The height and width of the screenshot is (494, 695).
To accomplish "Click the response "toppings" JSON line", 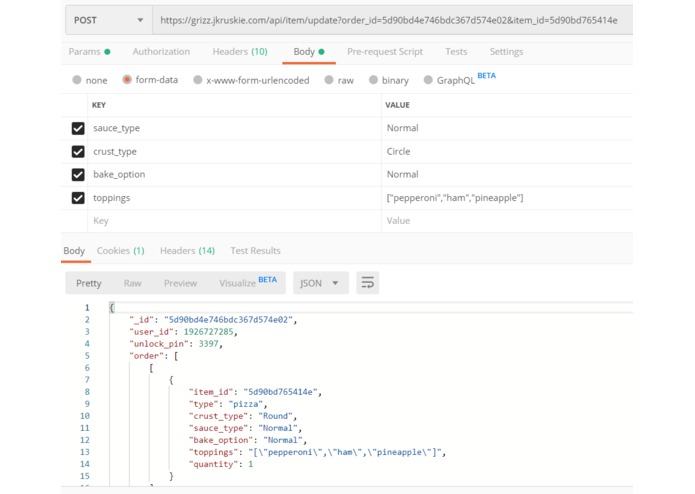I will (317, 452).
